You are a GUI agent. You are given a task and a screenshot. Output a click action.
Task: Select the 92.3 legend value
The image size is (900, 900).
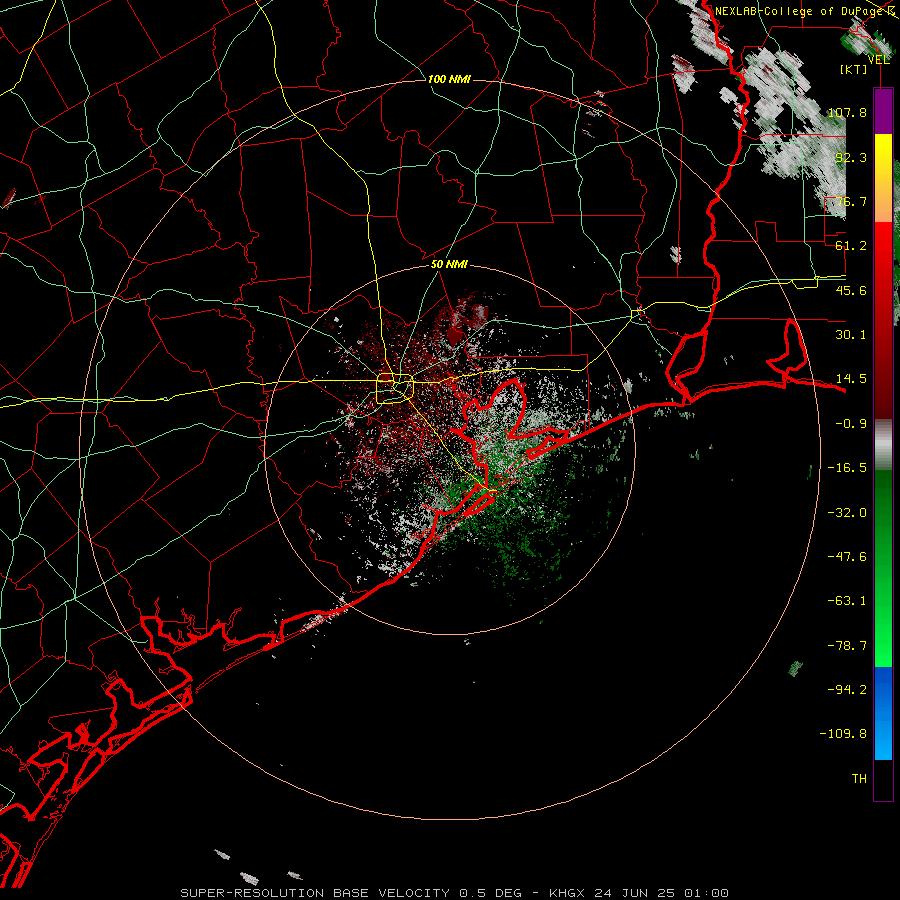[x=851, y=157]
